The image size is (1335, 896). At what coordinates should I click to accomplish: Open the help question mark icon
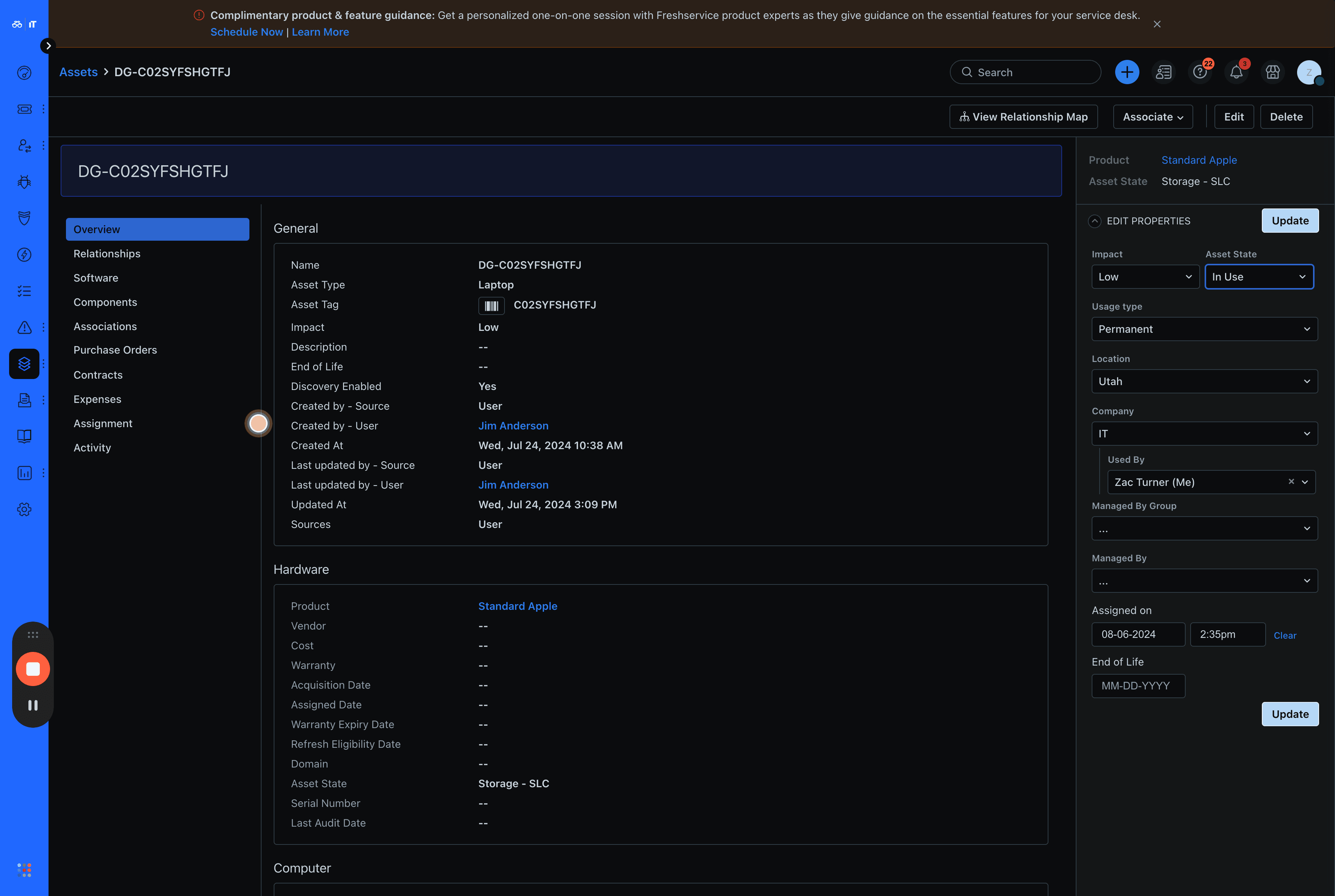(1200, 72)
